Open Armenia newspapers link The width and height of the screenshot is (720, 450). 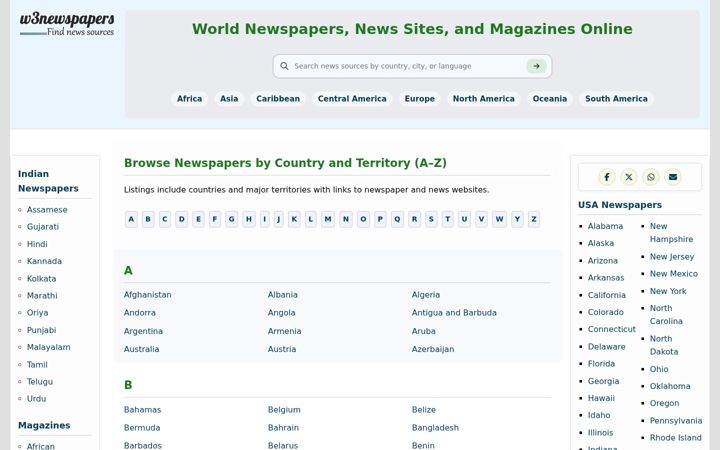point(284,331)
